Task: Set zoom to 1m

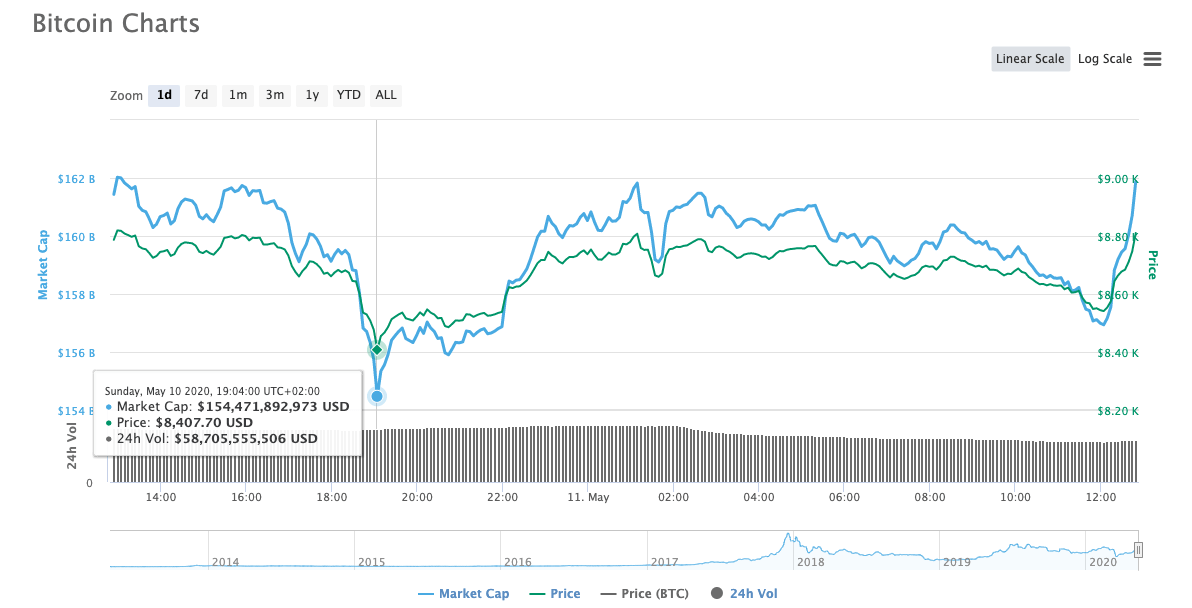Action: click(x=238, y=95)
